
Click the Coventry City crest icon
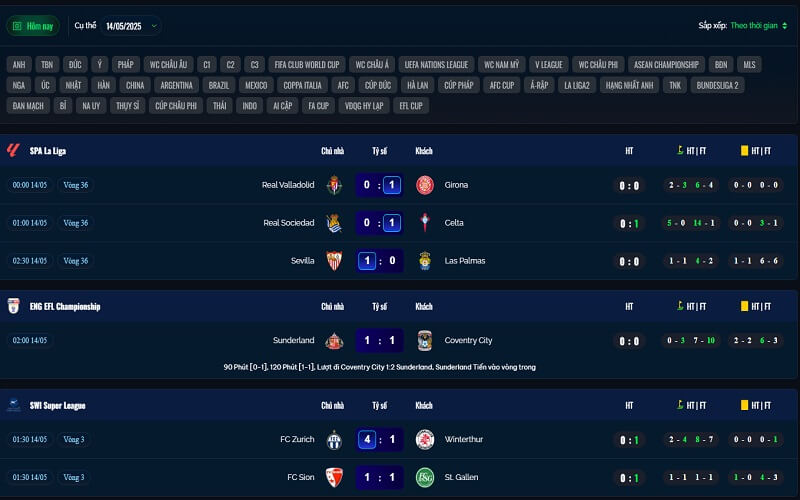click(424, 340)
